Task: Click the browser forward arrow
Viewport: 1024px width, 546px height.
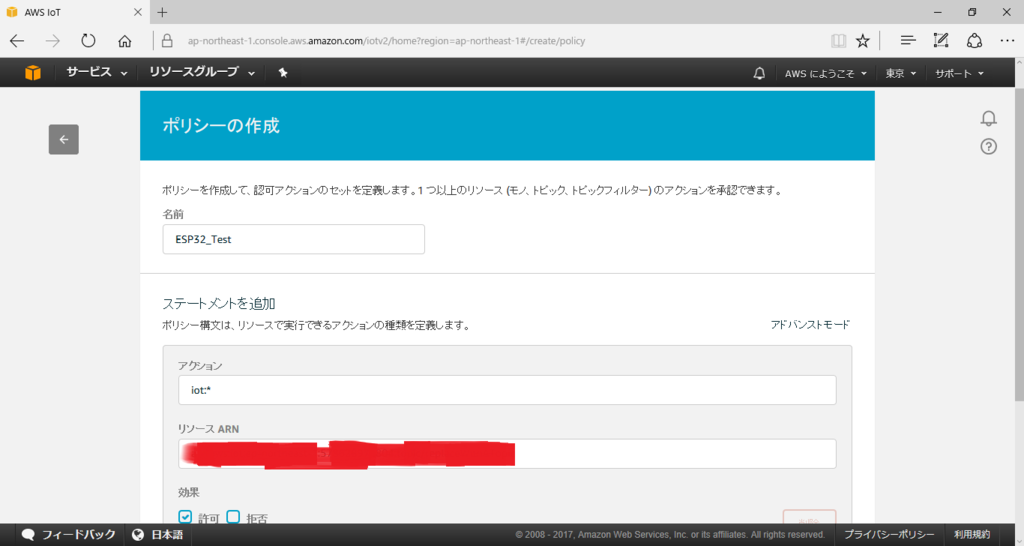Action: tap(52, 40)
